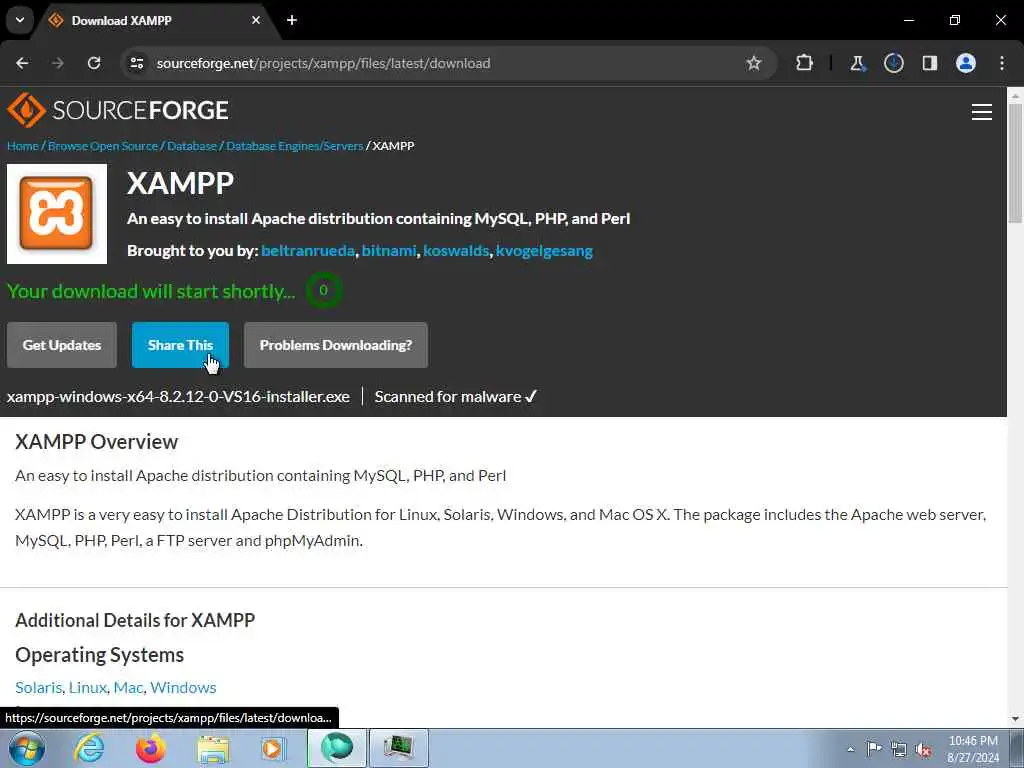Click the active browser taskbar icon
This screenshot has height=768, width=1024.
pos(337,748)
